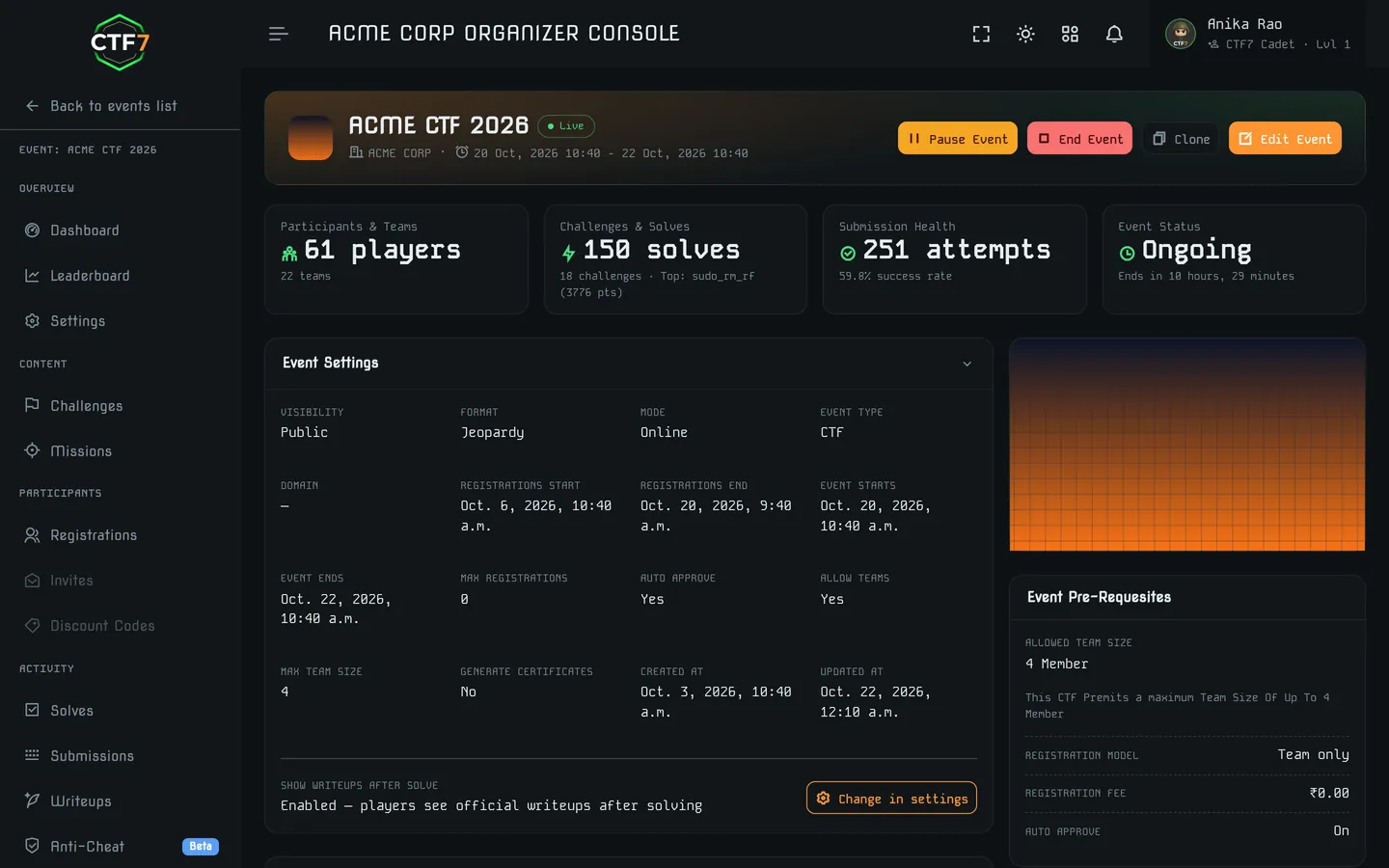Image resolution: width=1389 pixels, height=868 pixels.
Task: Click the ACME CTF 2026 event thumbnail
Action: tap(311, 138)
